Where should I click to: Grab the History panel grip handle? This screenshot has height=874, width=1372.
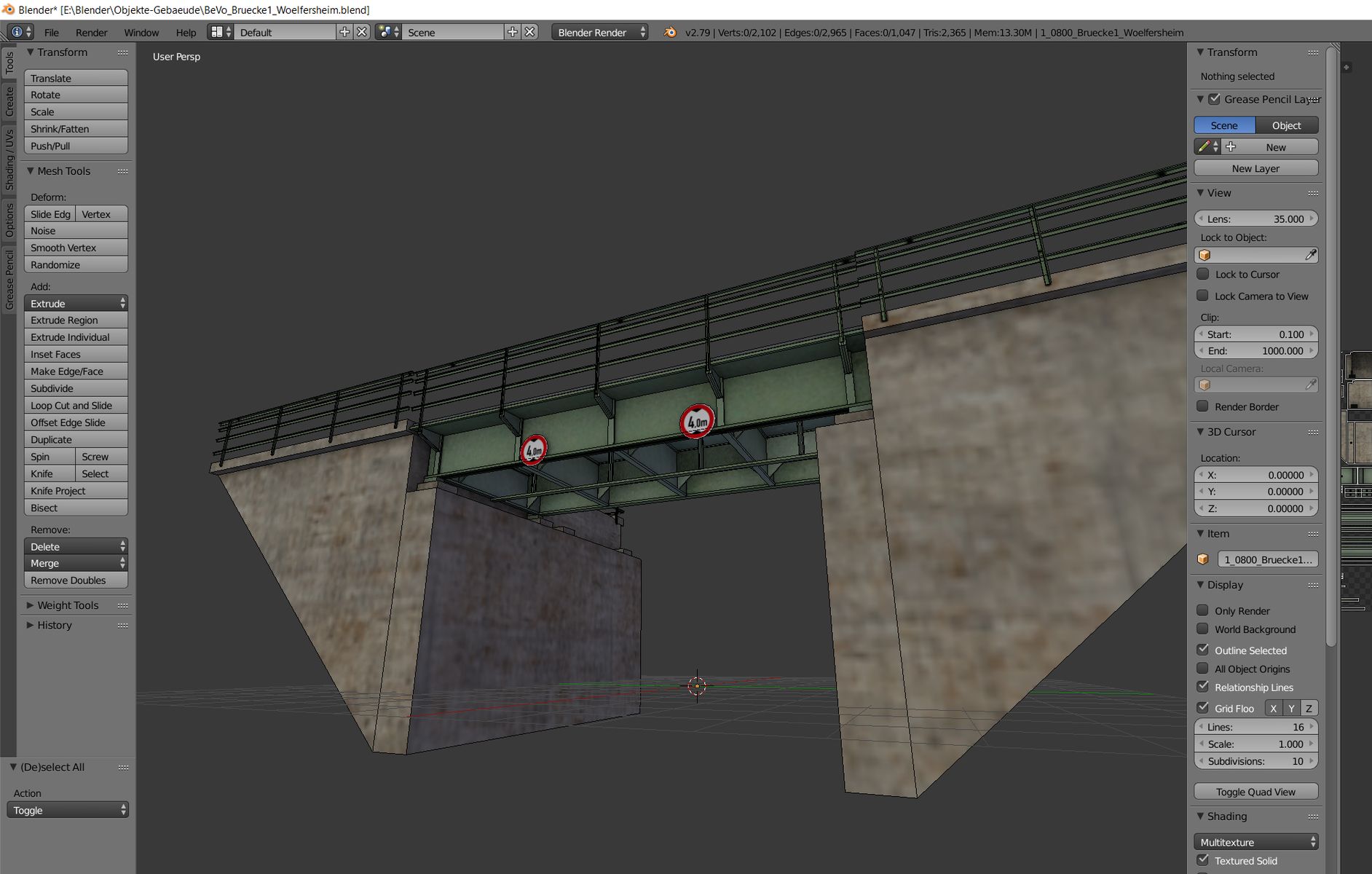pyautogui.click(x=122, y=626)
